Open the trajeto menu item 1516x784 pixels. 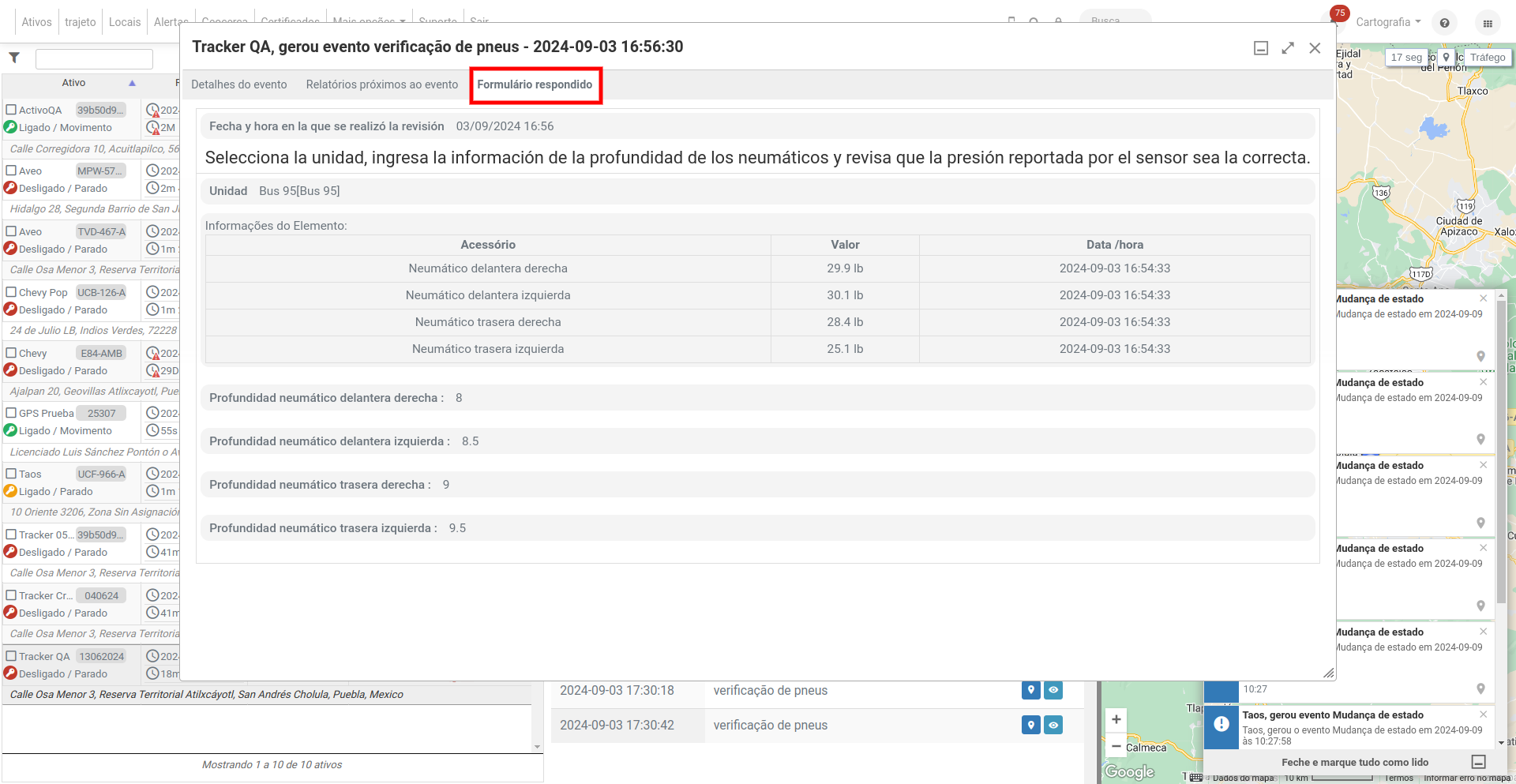81,22
